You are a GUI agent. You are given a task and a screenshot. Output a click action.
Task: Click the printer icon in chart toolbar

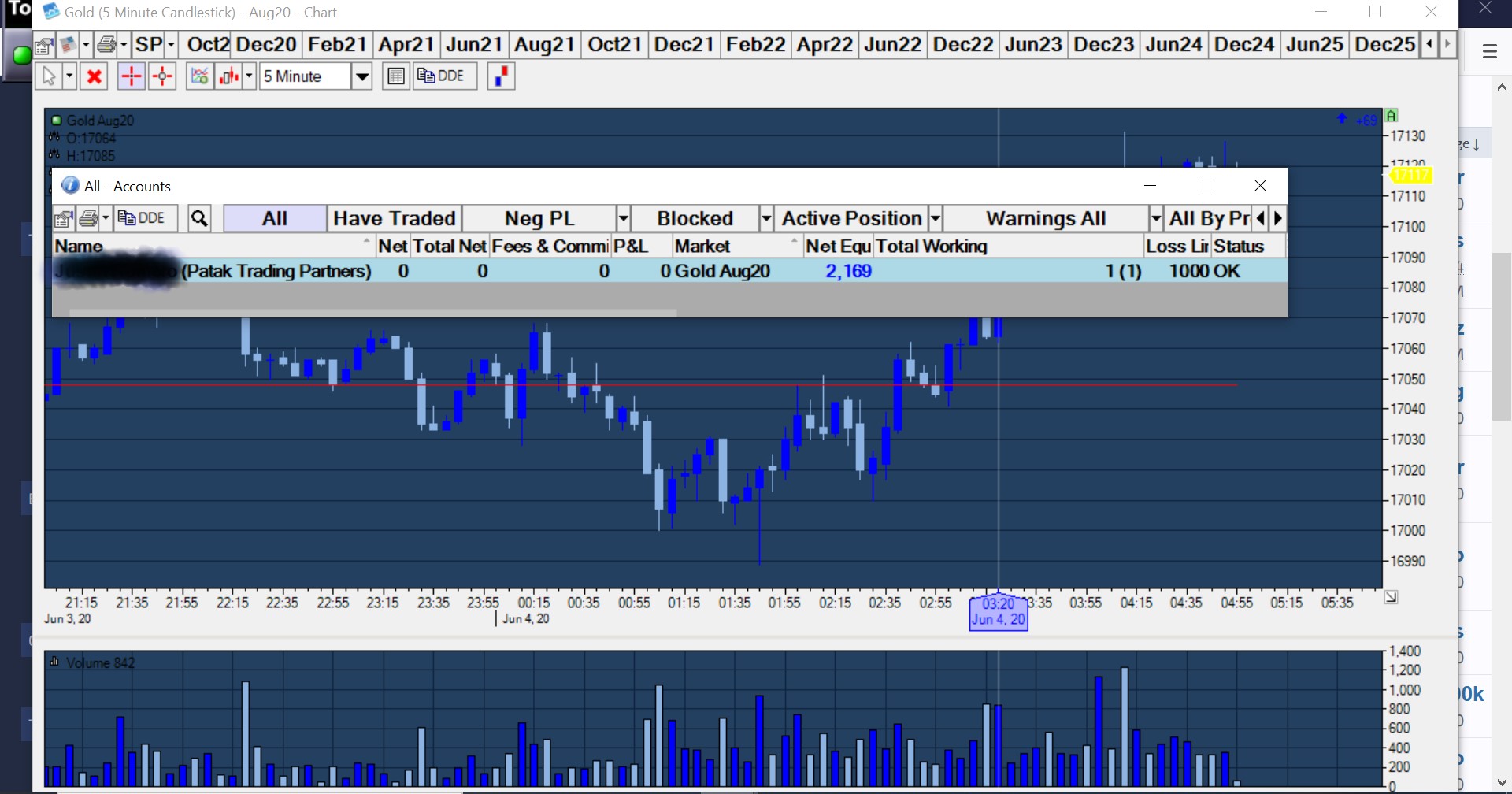click(106, 46)
